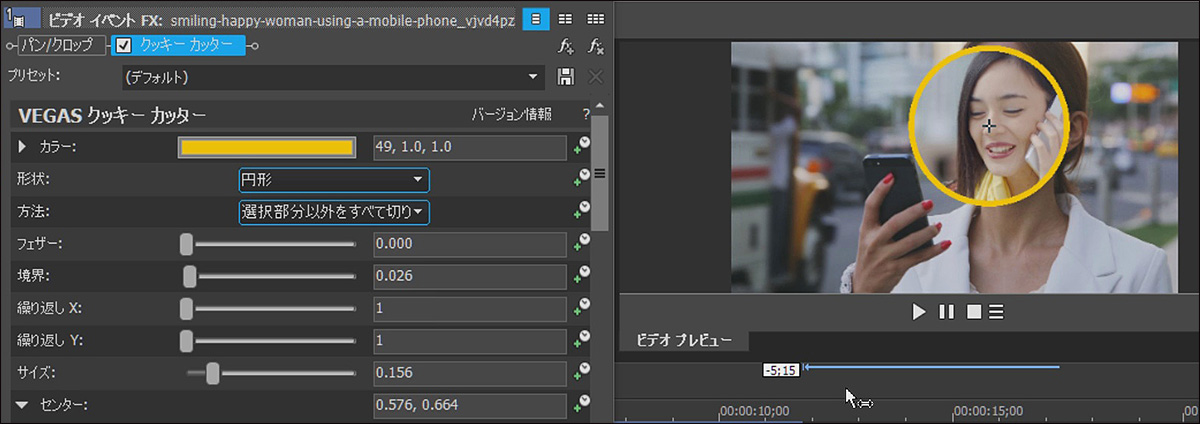1200x424 pixels.
Task: Save preset with the floppy disk icon
Action: coord(565,77)
